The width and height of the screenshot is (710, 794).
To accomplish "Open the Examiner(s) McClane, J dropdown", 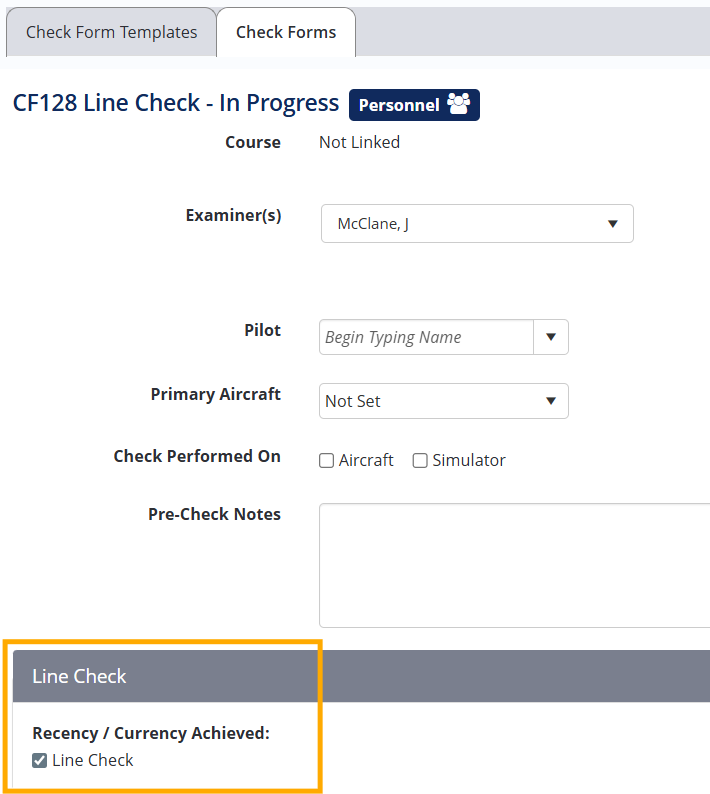I will tap(477, 224).
